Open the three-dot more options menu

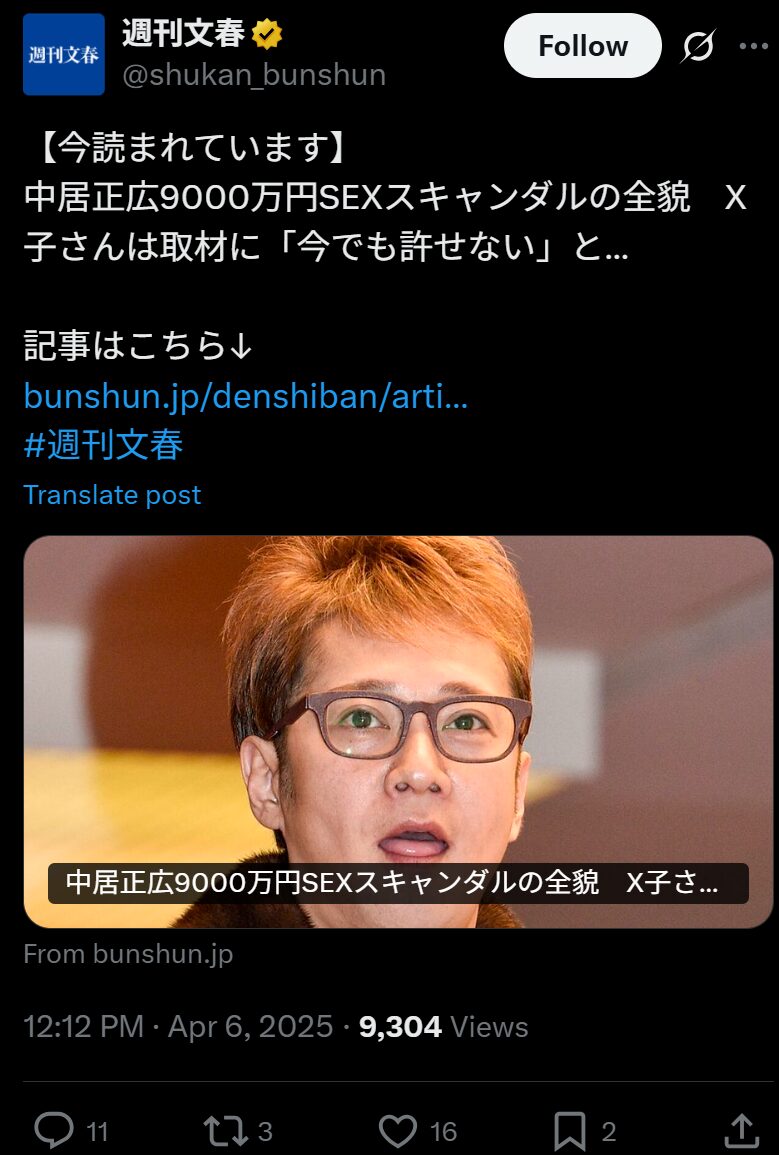[753, 46]
